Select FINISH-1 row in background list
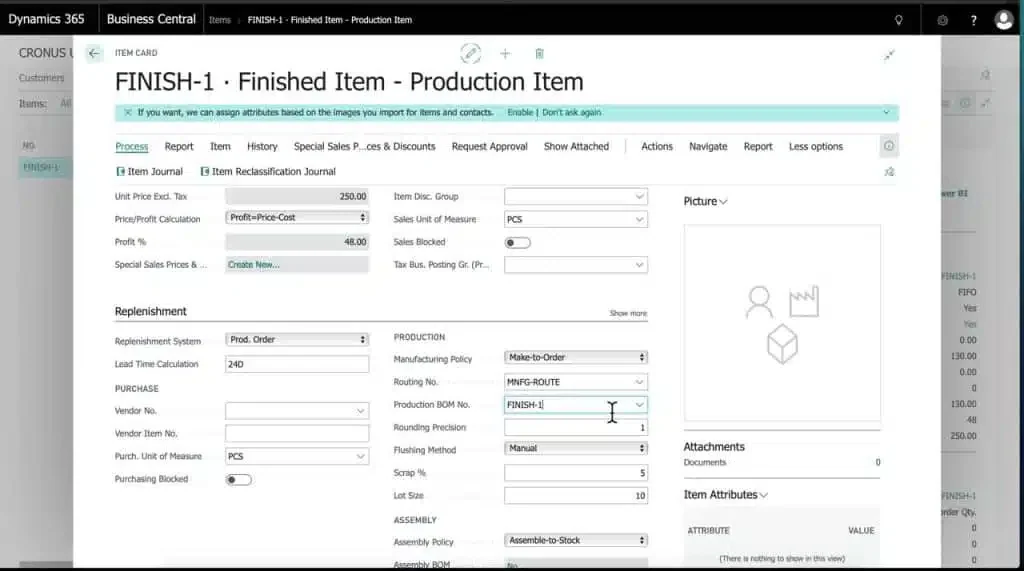 45,167
